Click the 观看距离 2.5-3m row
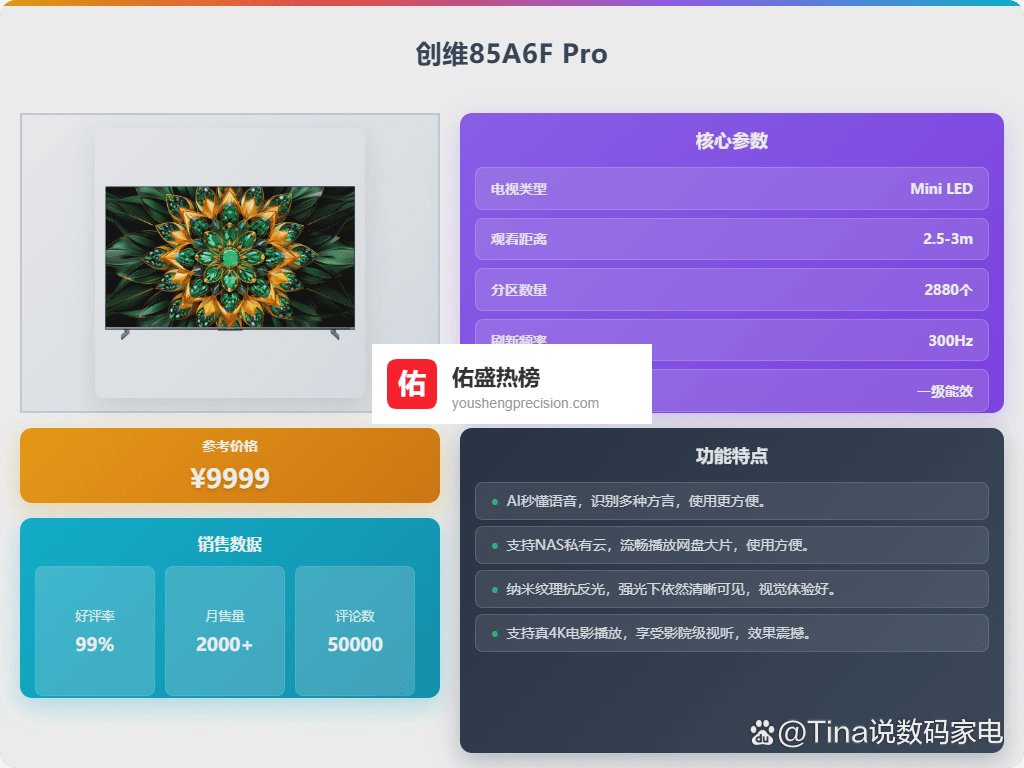Image resolution: width=1024 pixels, height=768 pixels. click(x=731, y=239)
